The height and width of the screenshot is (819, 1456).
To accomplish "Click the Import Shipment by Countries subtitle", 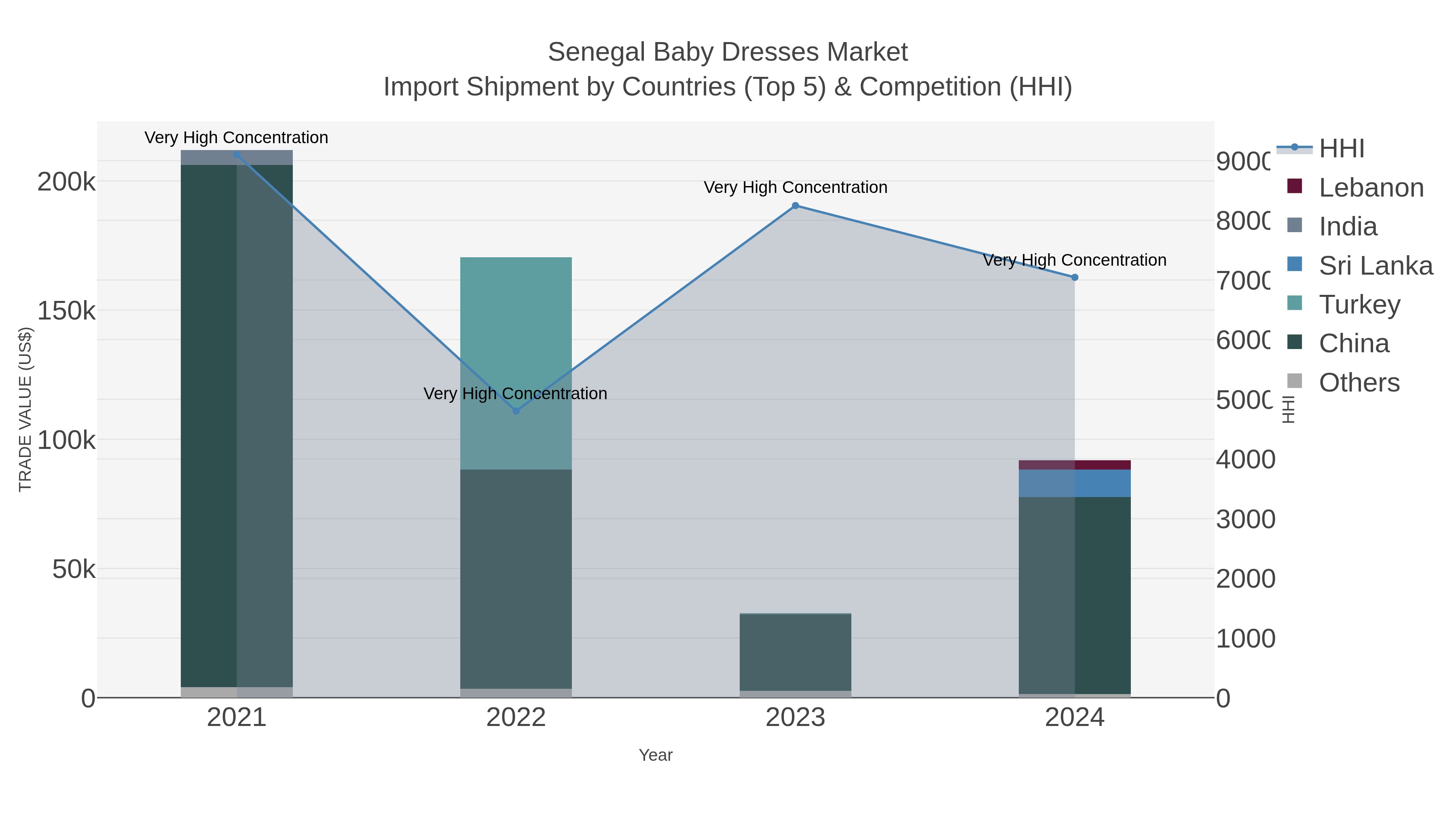I will pos(728,87).
